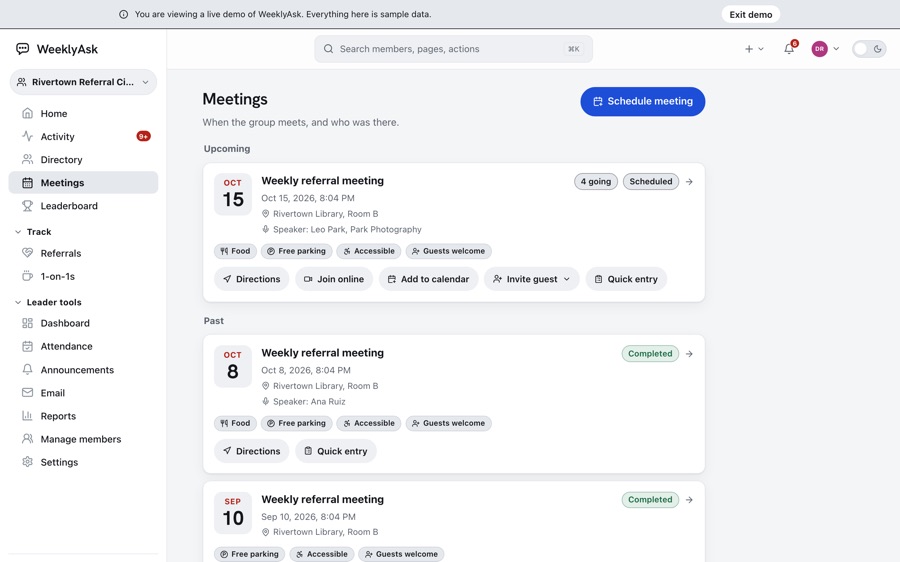Screen dimensions: 900x562
Task: Click Free parking tag on Sep 10 meeting
Action: point(249,554)
